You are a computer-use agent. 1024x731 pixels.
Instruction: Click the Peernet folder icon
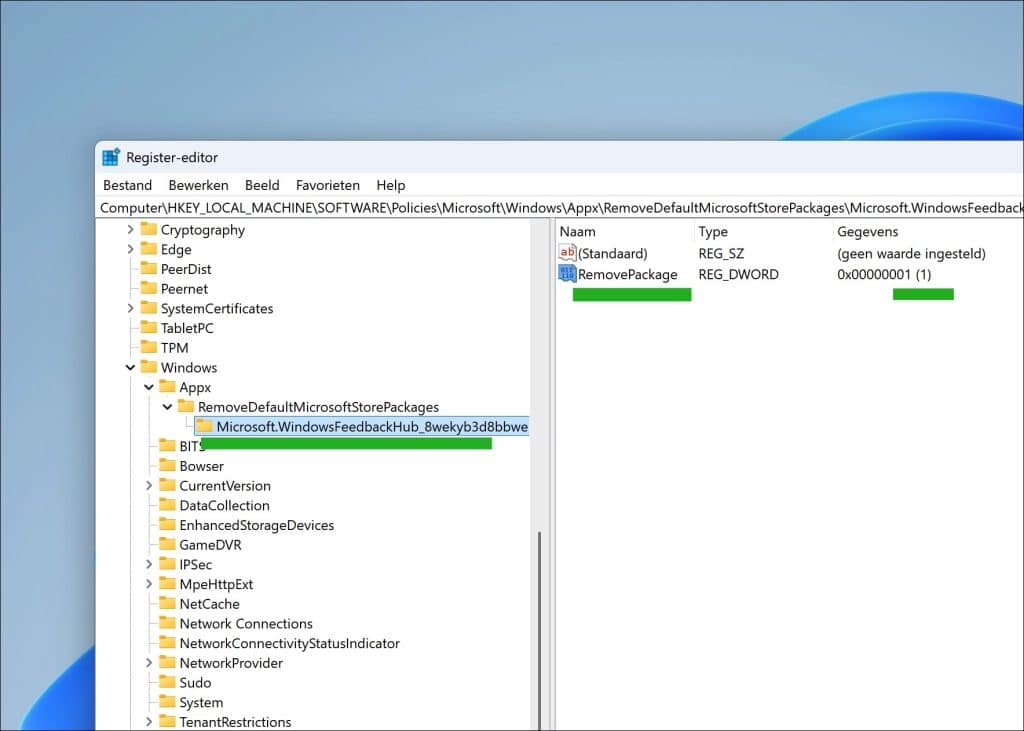click(x=149, y=287)
